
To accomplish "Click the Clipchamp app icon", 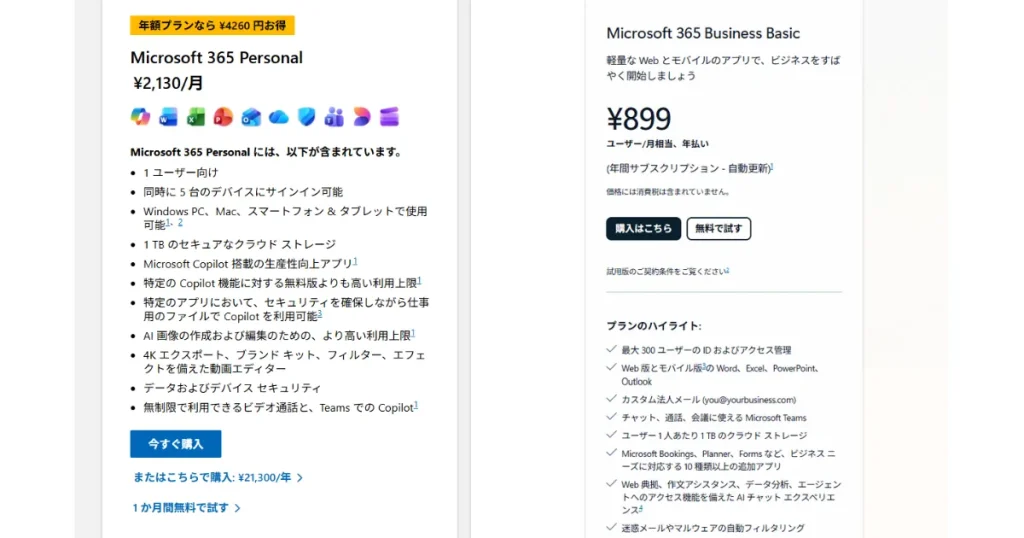I will (361, 117).
